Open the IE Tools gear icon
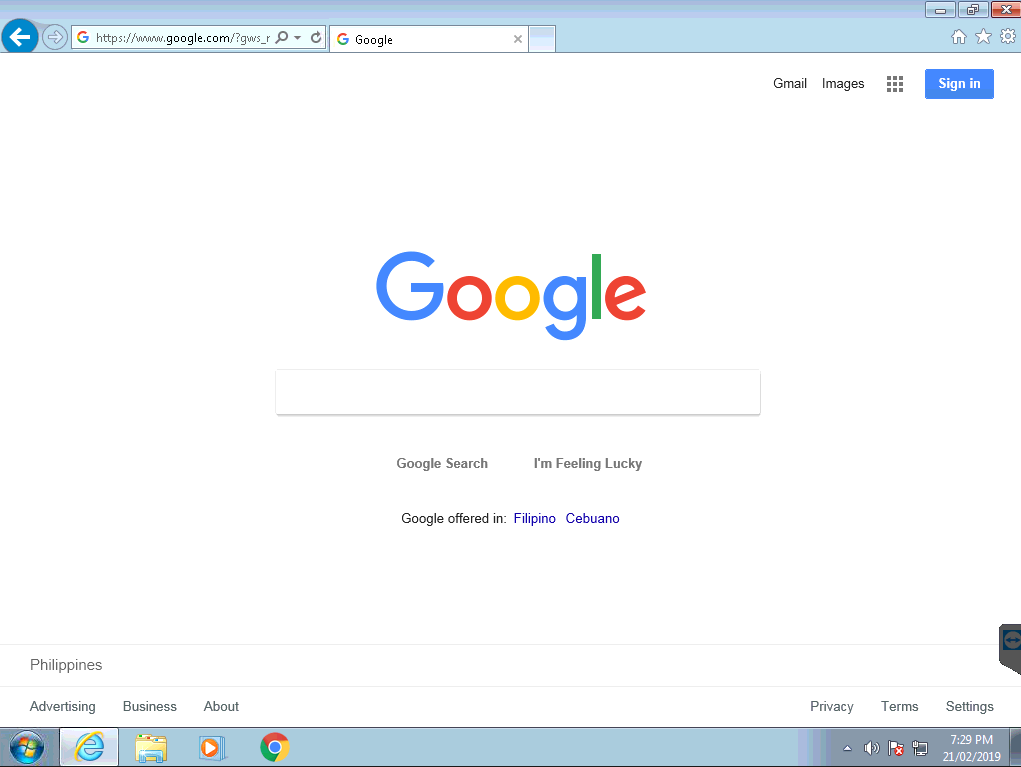This screenshot has height=767, width=1021. coord(1008,36)
